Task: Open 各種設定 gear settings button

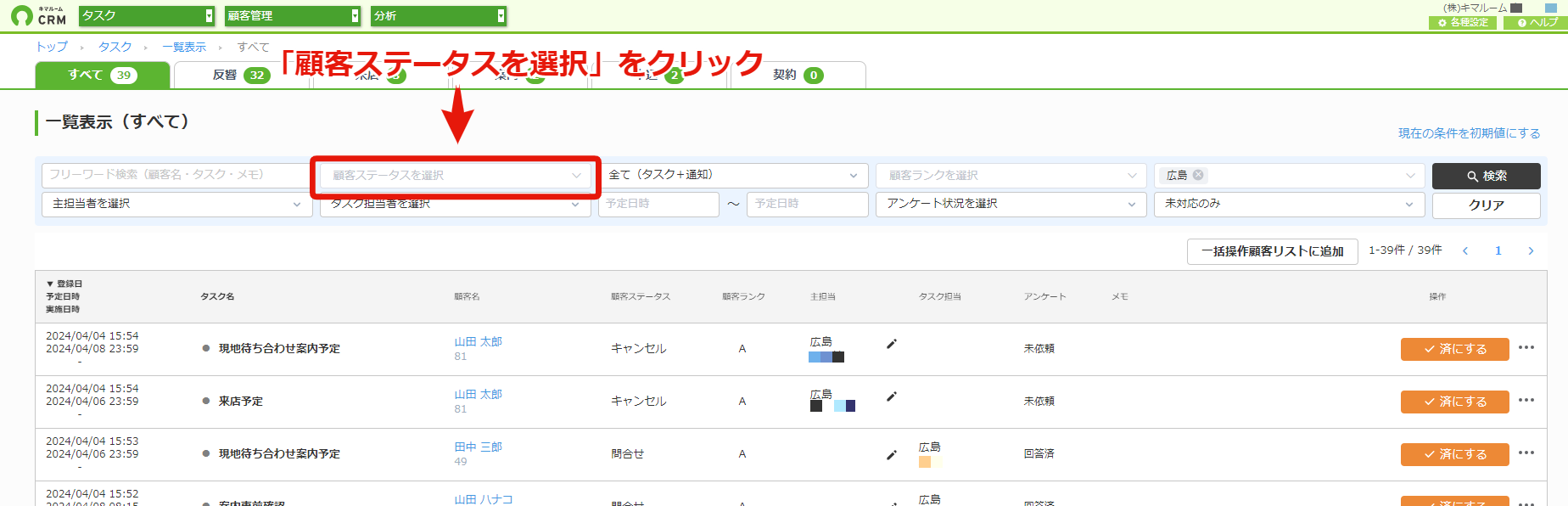Action: [x=1463, y=23]
